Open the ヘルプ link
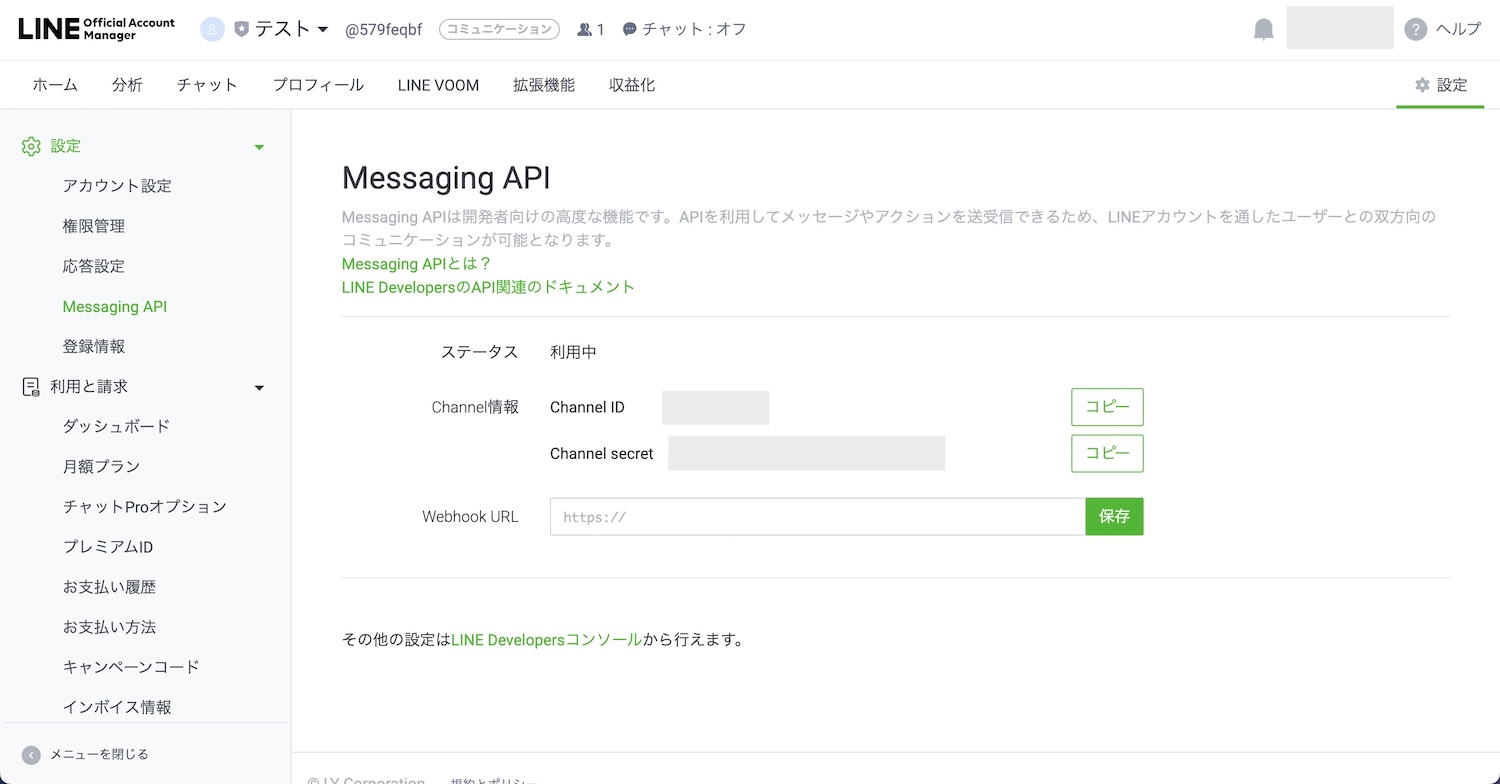The width and height of the screenshot is (1500, 784). (1458, 29)
